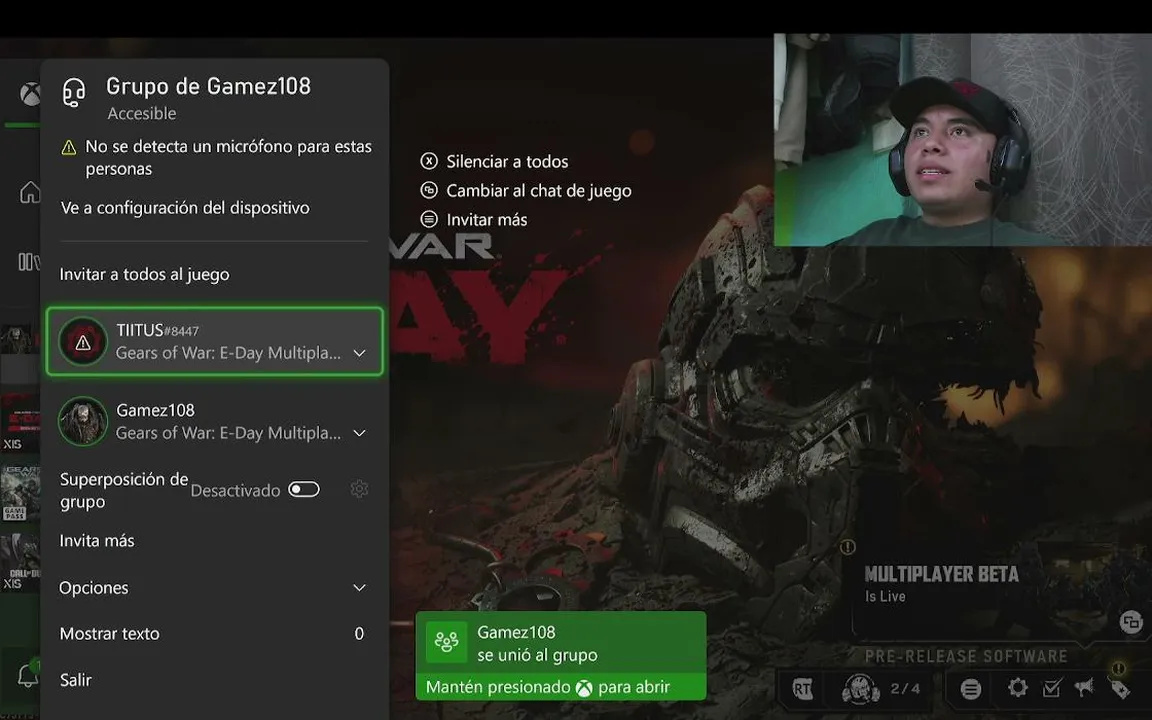Click the menu button icon for Invitar más
1152x720 pixels.
tap(429, 219)
